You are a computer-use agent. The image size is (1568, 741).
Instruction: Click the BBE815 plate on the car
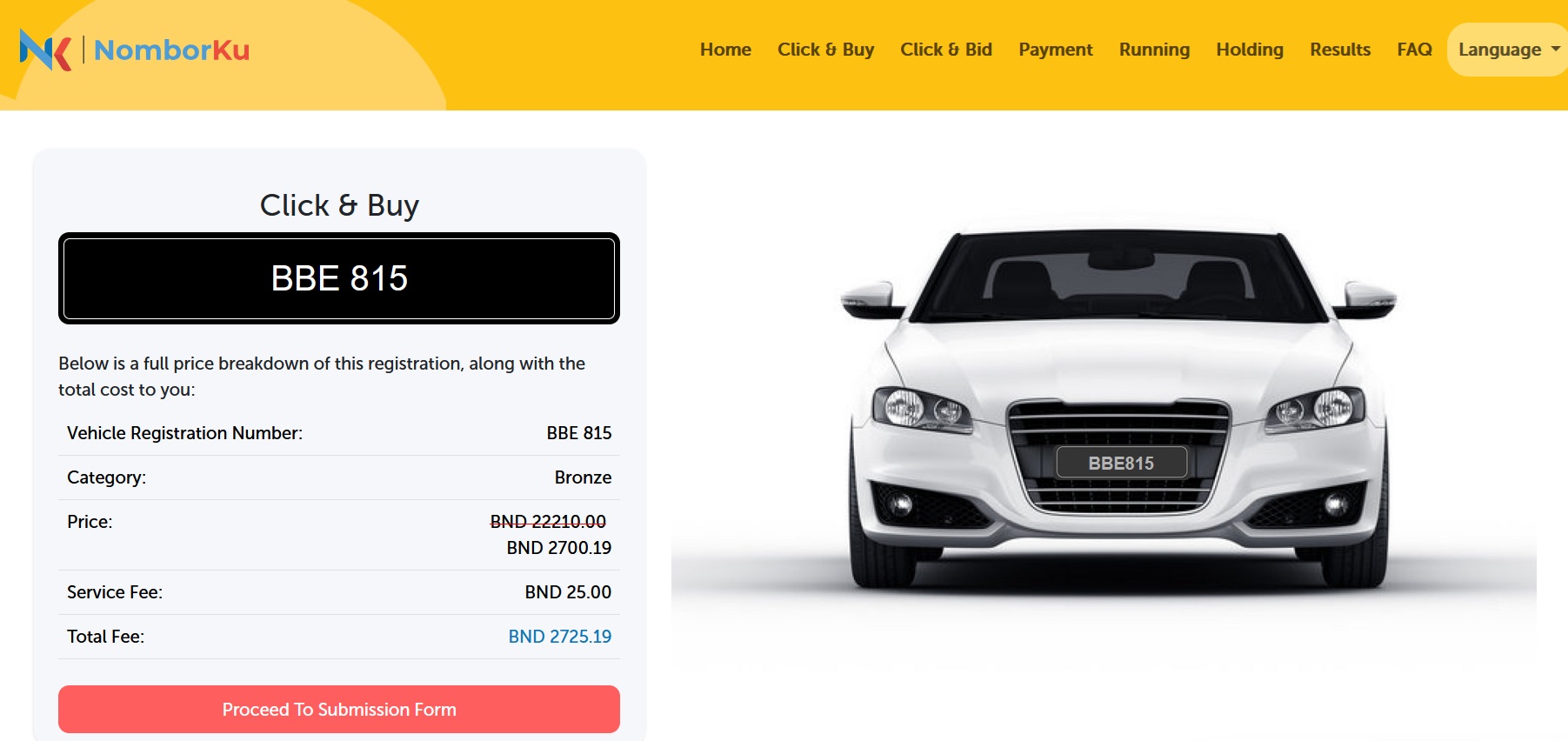point(1121,463)
